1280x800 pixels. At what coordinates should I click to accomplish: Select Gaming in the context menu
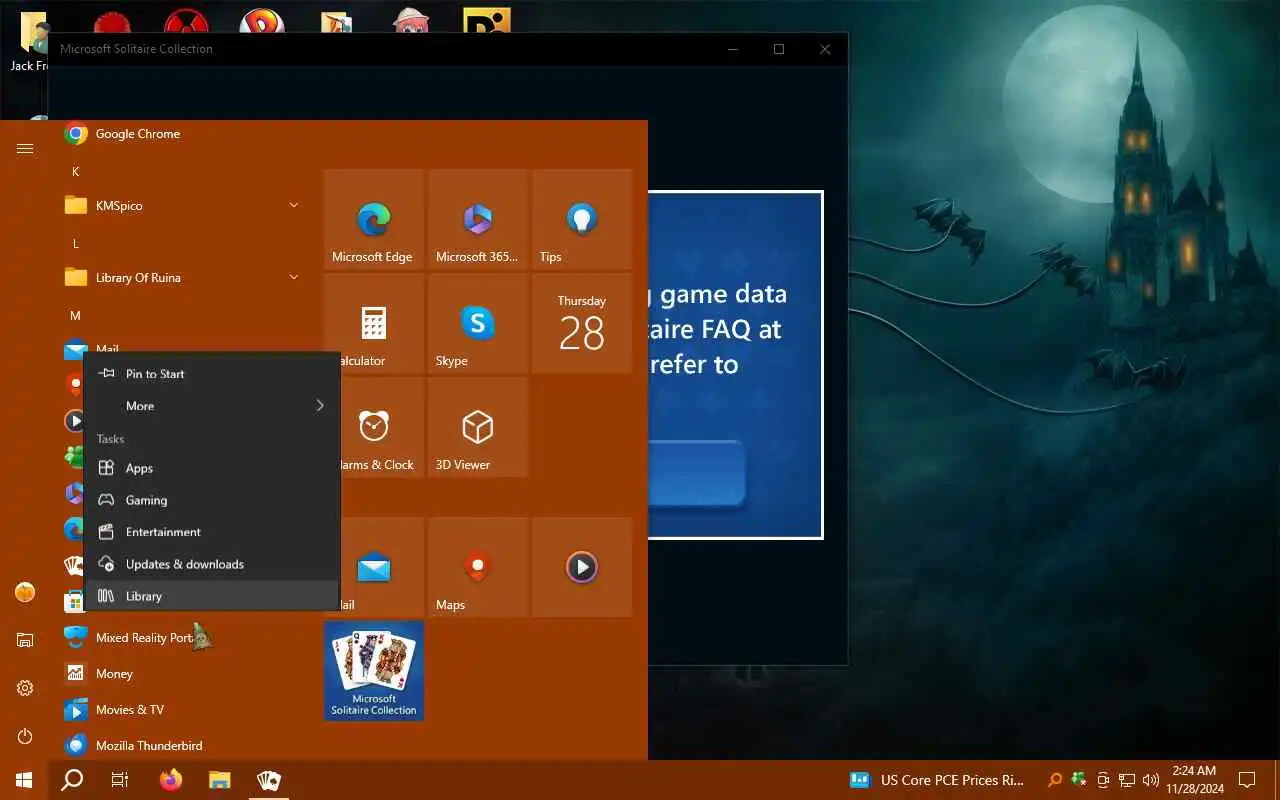tap(212, 500)
